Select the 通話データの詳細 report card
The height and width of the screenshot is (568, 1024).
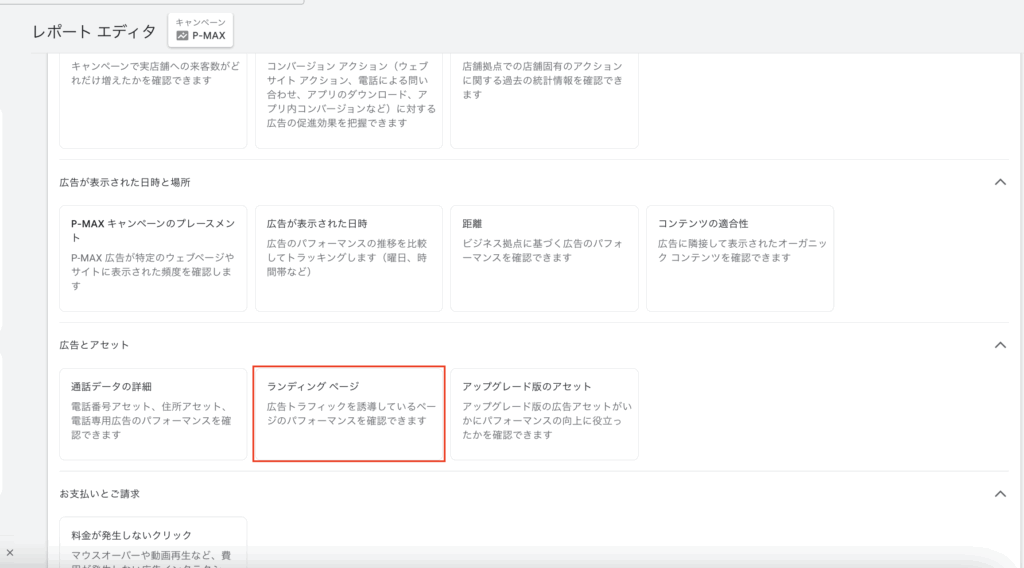pos(153,413)
